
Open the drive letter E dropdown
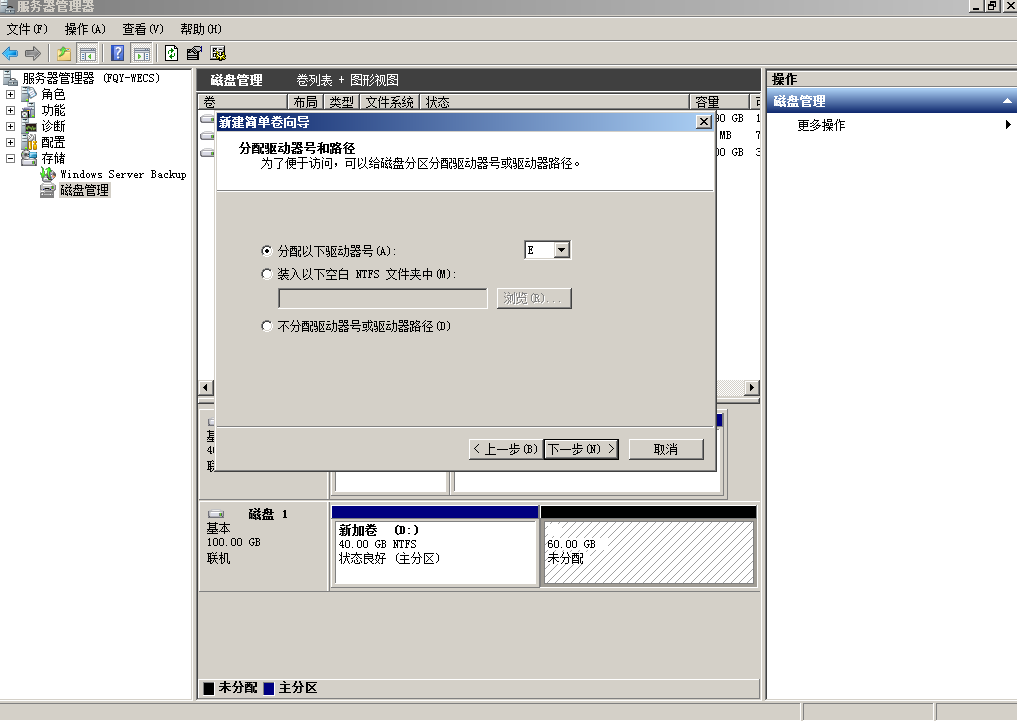click(x=561, y=250)
